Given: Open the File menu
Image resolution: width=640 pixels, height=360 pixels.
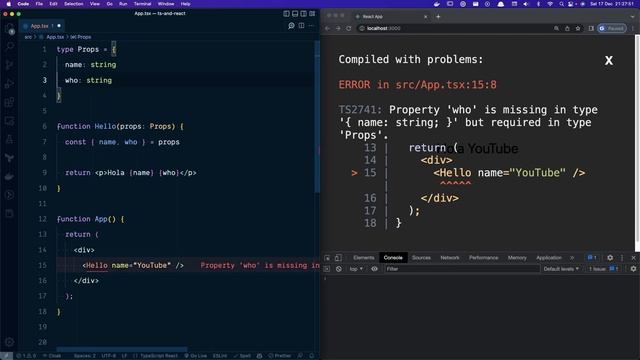Looking at the screenshot, I should 39,4.
